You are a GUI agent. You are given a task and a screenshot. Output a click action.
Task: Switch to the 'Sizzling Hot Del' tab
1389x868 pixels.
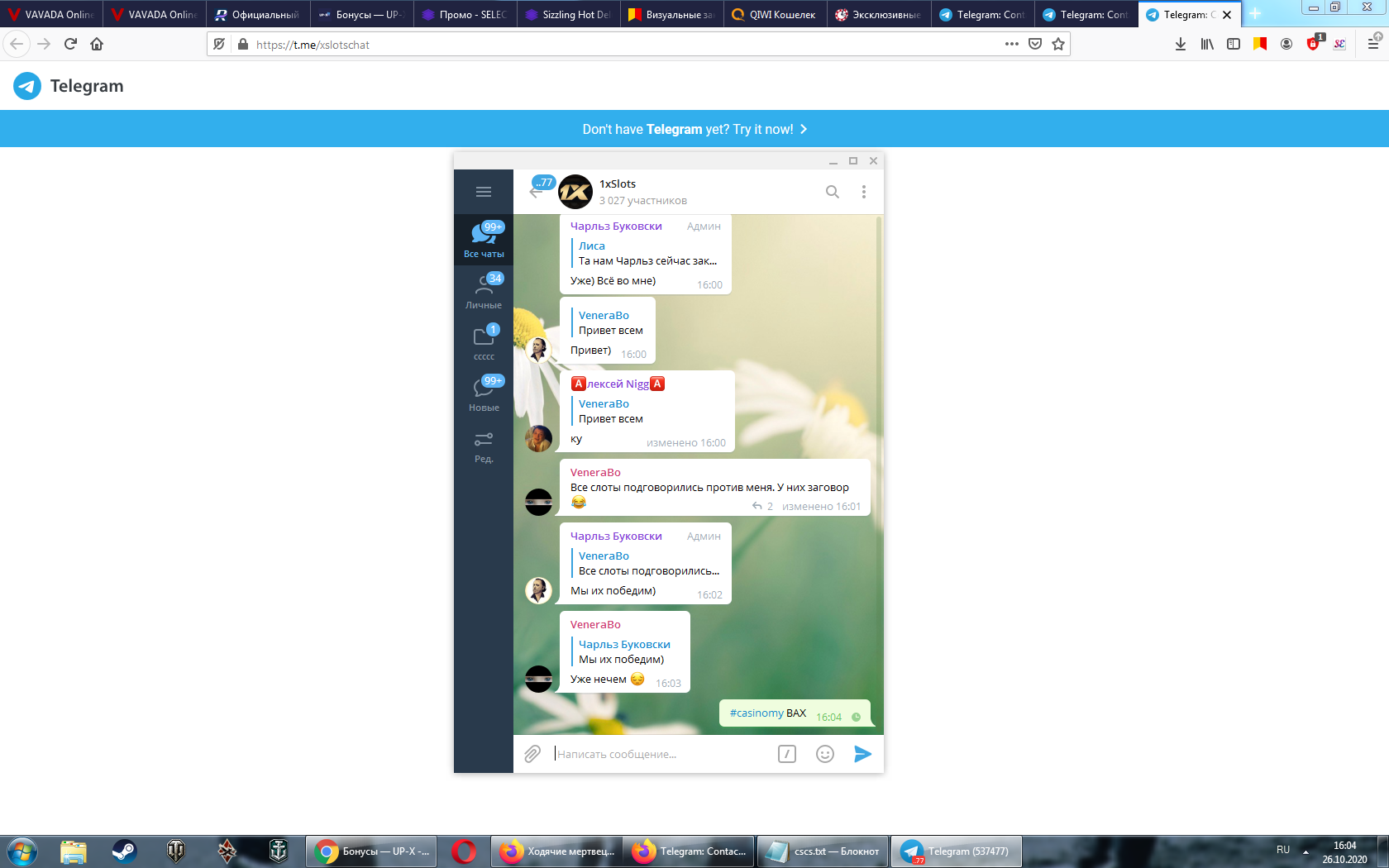[x=569, y=14]
